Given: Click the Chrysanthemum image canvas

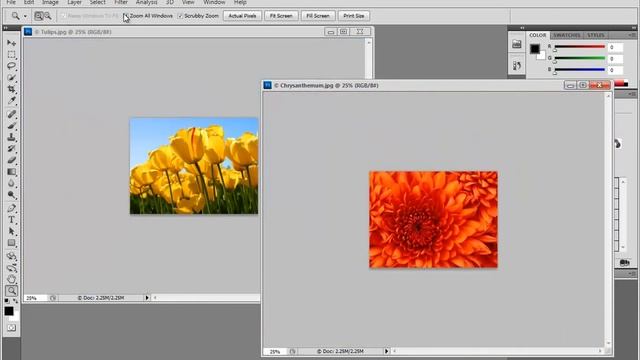Looking at the screenshot, I should coord(433,220).
